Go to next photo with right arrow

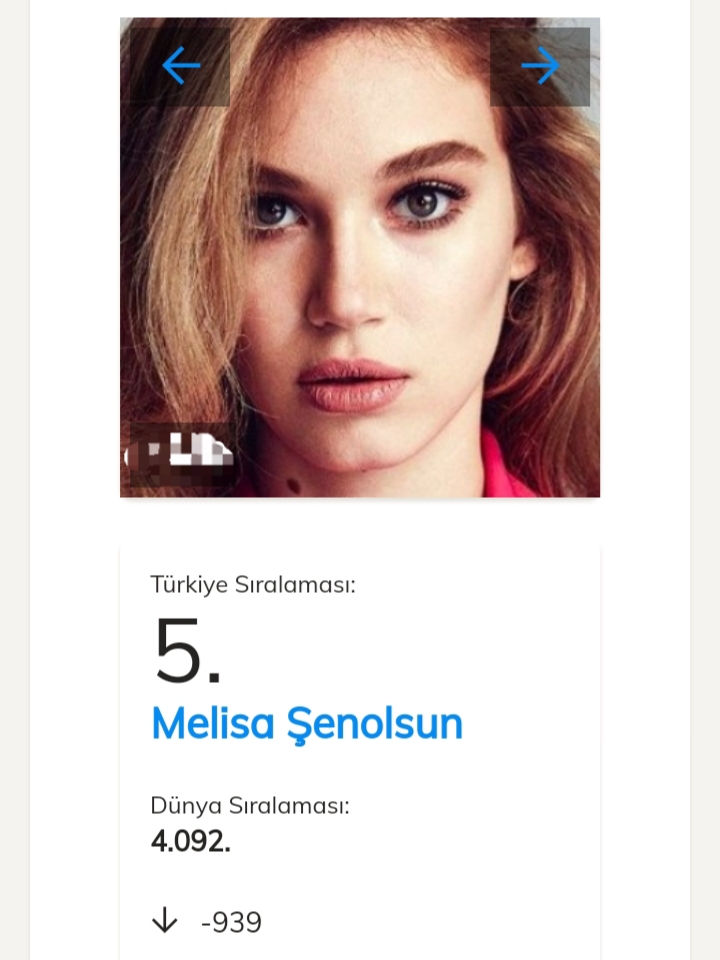(x=540, y=66)
